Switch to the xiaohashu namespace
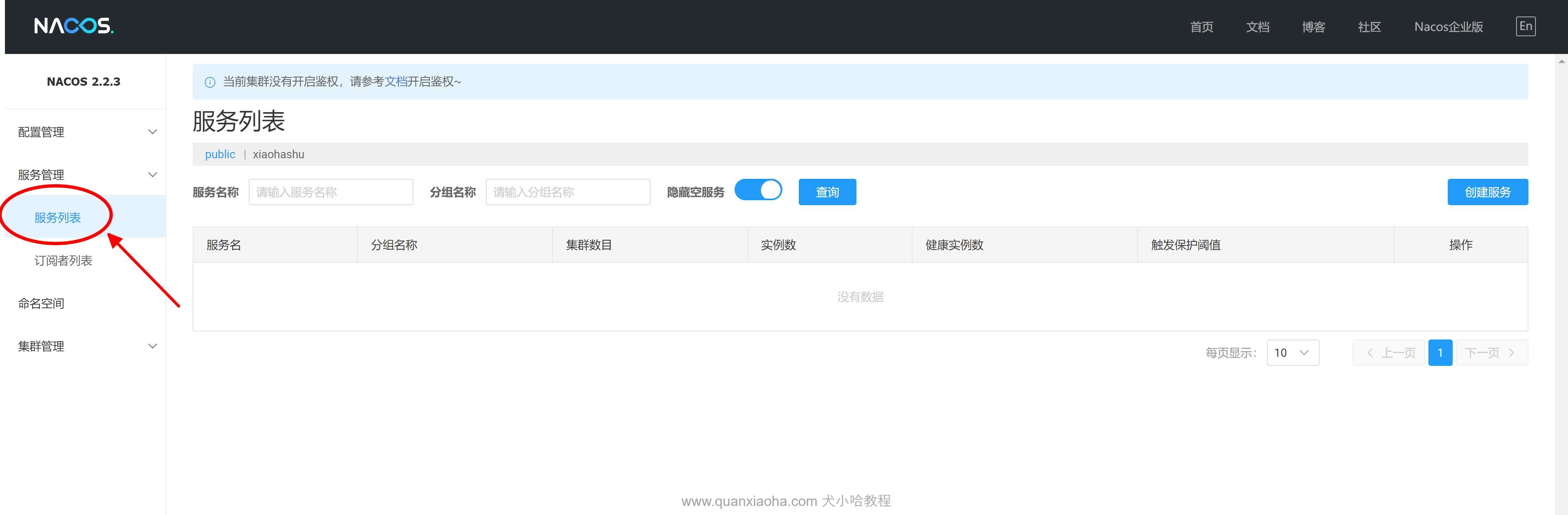Image resolution: width=1568 pixels, height=515 pixels. coord(278,154)
